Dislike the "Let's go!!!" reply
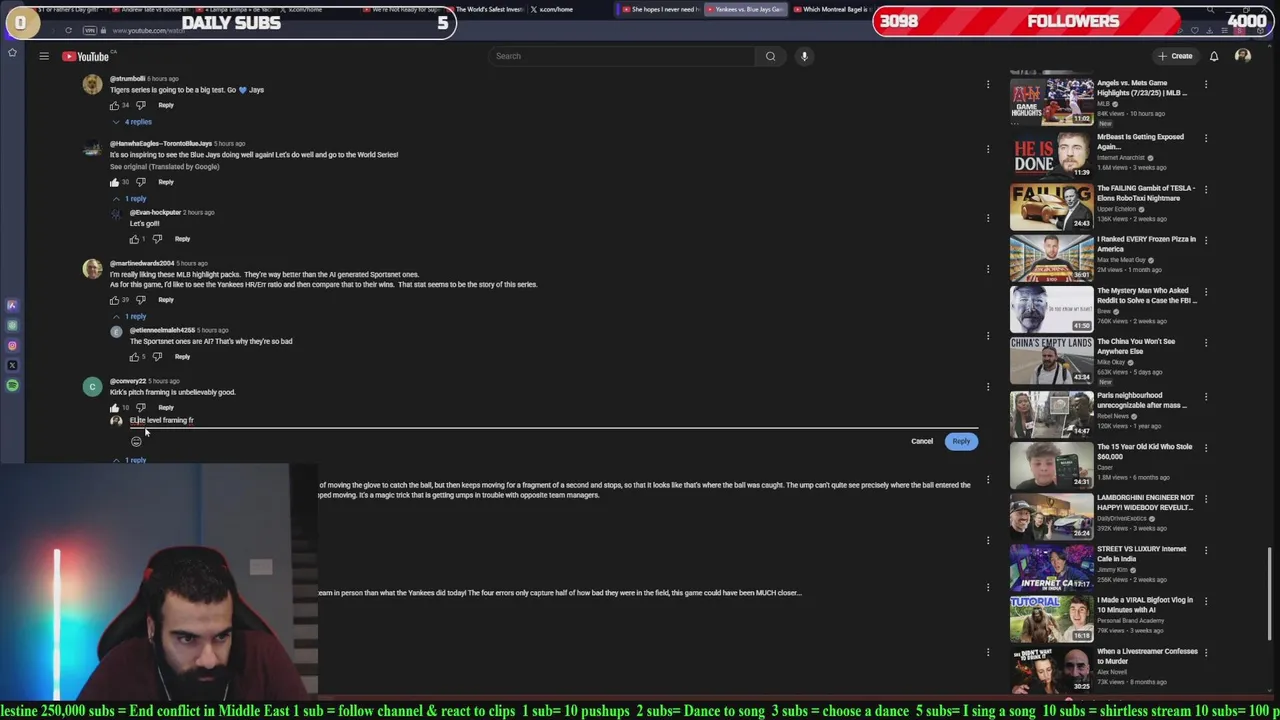Image resolution: width=1280 pixels, height=720 pixels. click(157, 239)
